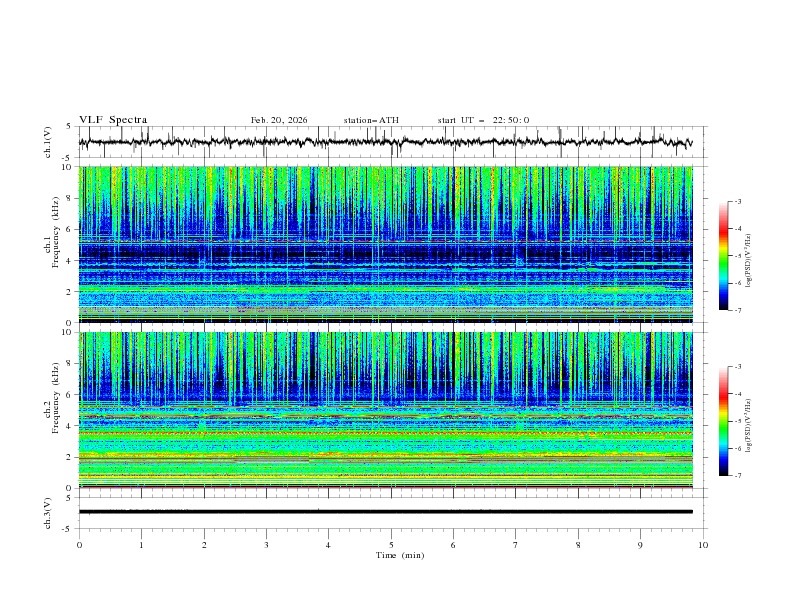This screenshot has width=792, height=612.
Task: Click the time axis tick label '9'
Action: click(640, 545)
